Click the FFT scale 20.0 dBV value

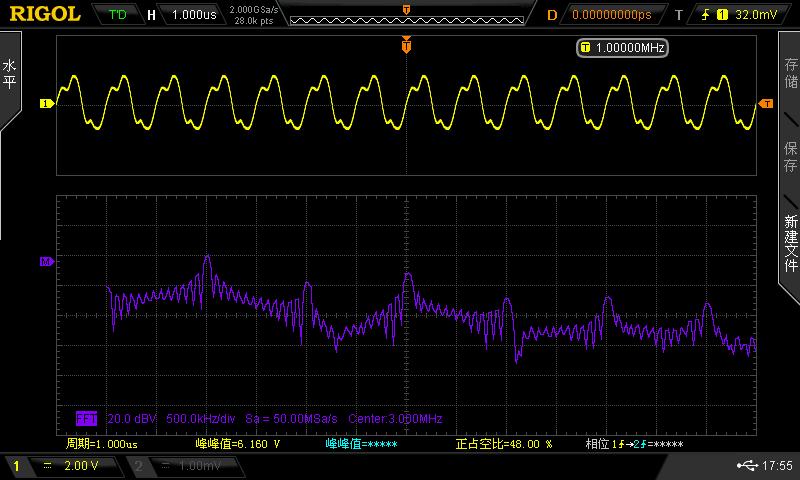[x=132, y=419]
